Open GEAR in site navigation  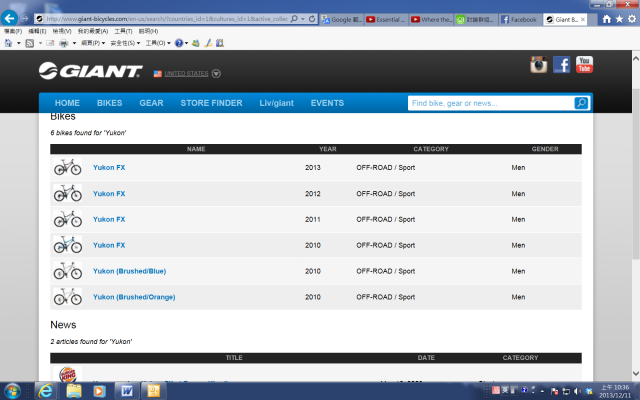pyautogui.click(x=151, y=103)
